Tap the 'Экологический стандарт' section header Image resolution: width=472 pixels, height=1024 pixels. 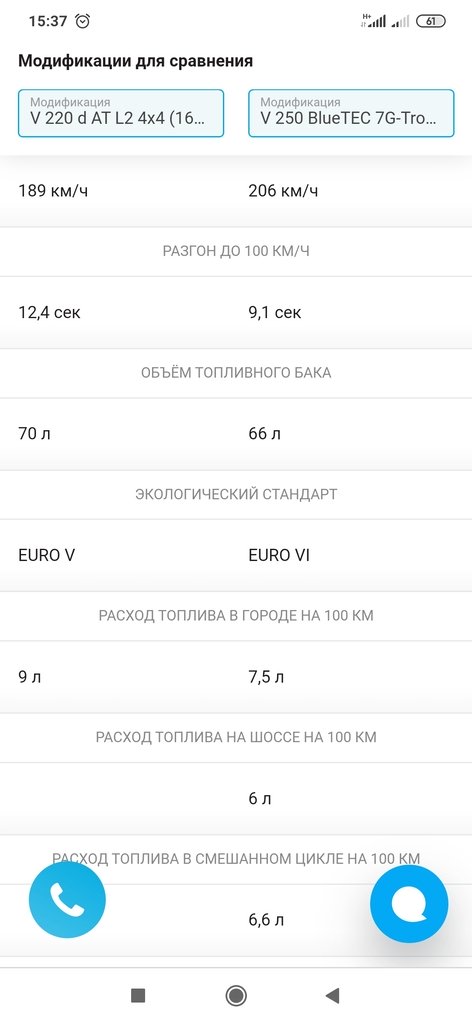click(236, 494)
